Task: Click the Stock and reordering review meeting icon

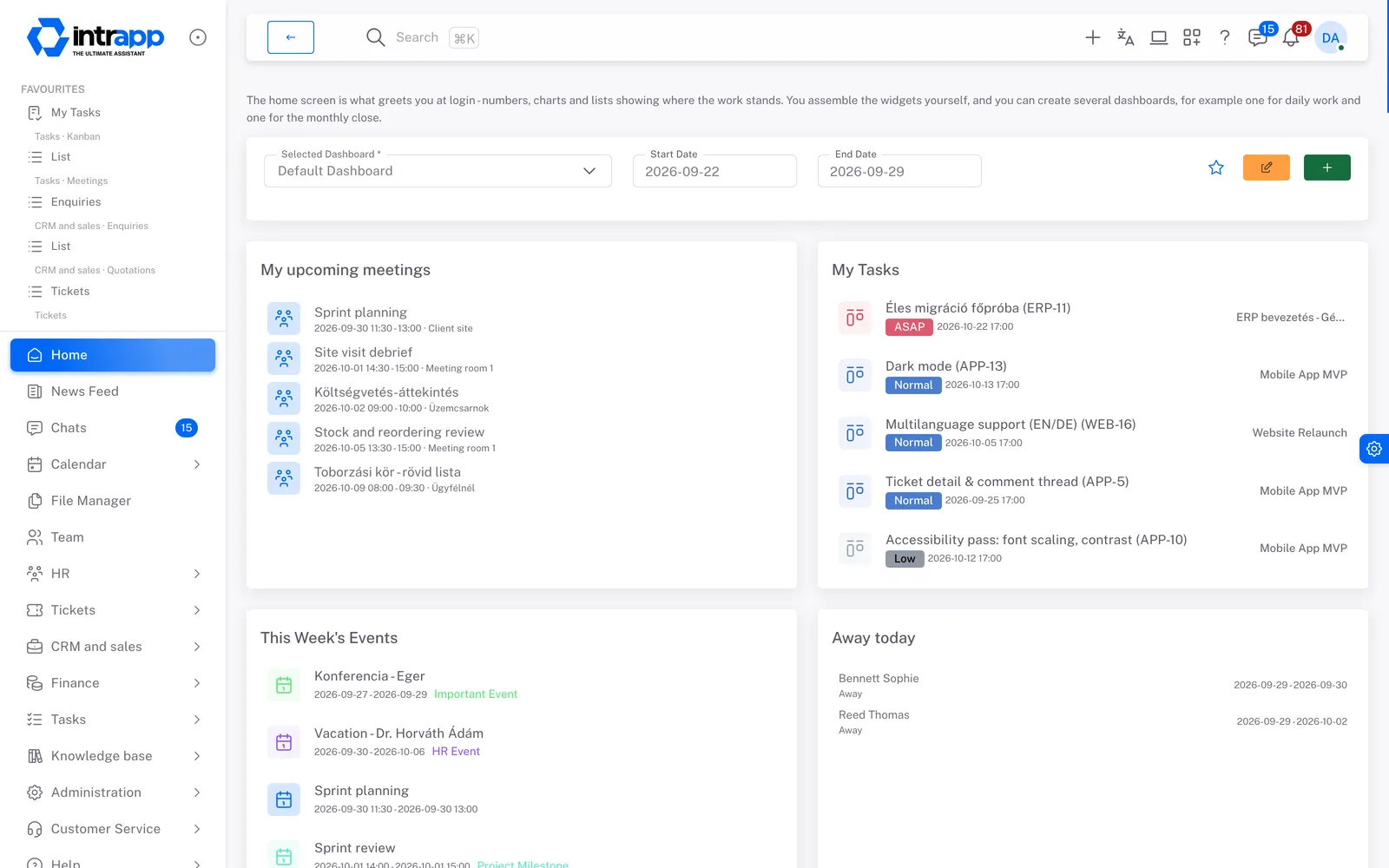Action: [x=284, y=438]
